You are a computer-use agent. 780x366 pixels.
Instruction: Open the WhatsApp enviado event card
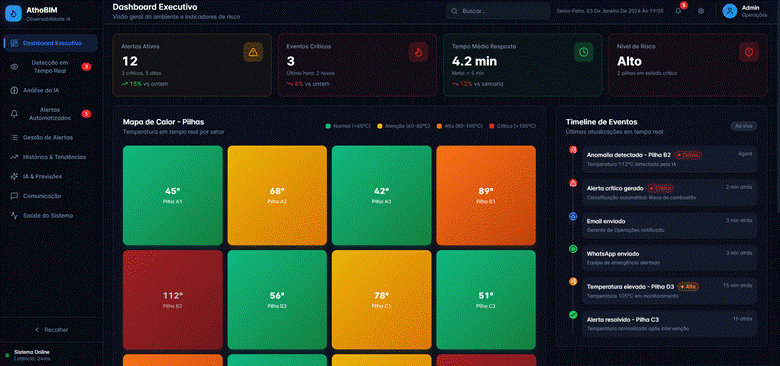670,258
